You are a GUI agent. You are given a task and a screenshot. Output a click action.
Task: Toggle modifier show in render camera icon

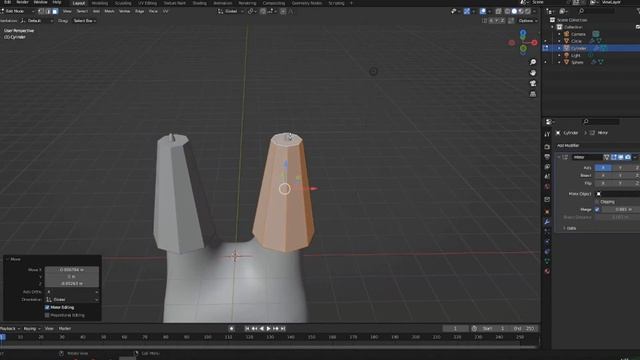[628, 157]
